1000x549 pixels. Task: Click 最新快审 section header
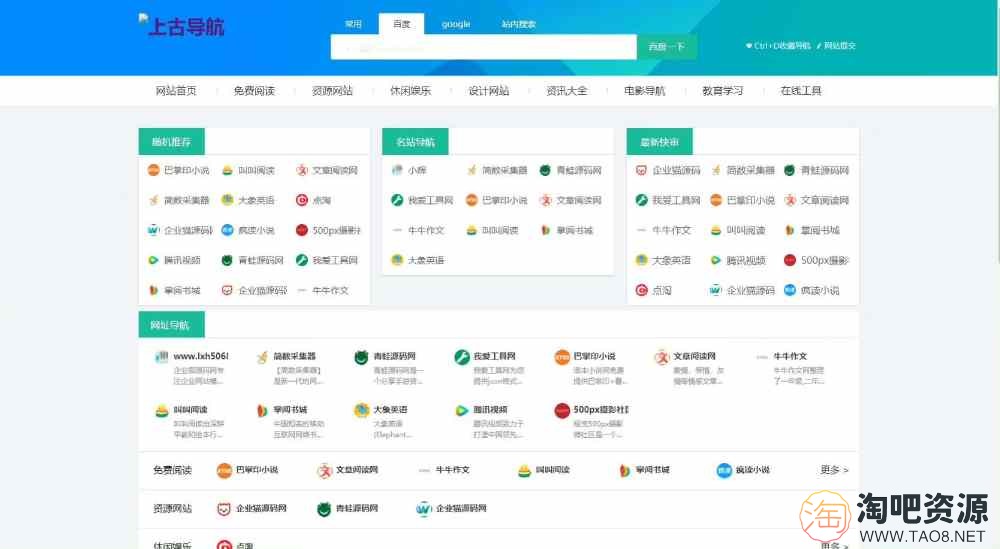tap(659, 142)
